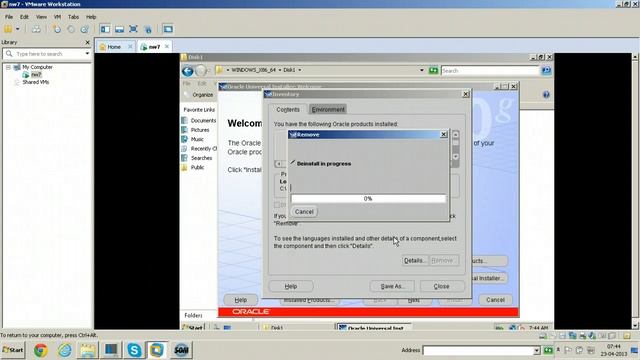Open the dropdown arrow after WINDOWS_X86_64 breadcrumb
640x360 pixels.
[x=280, y=70]
